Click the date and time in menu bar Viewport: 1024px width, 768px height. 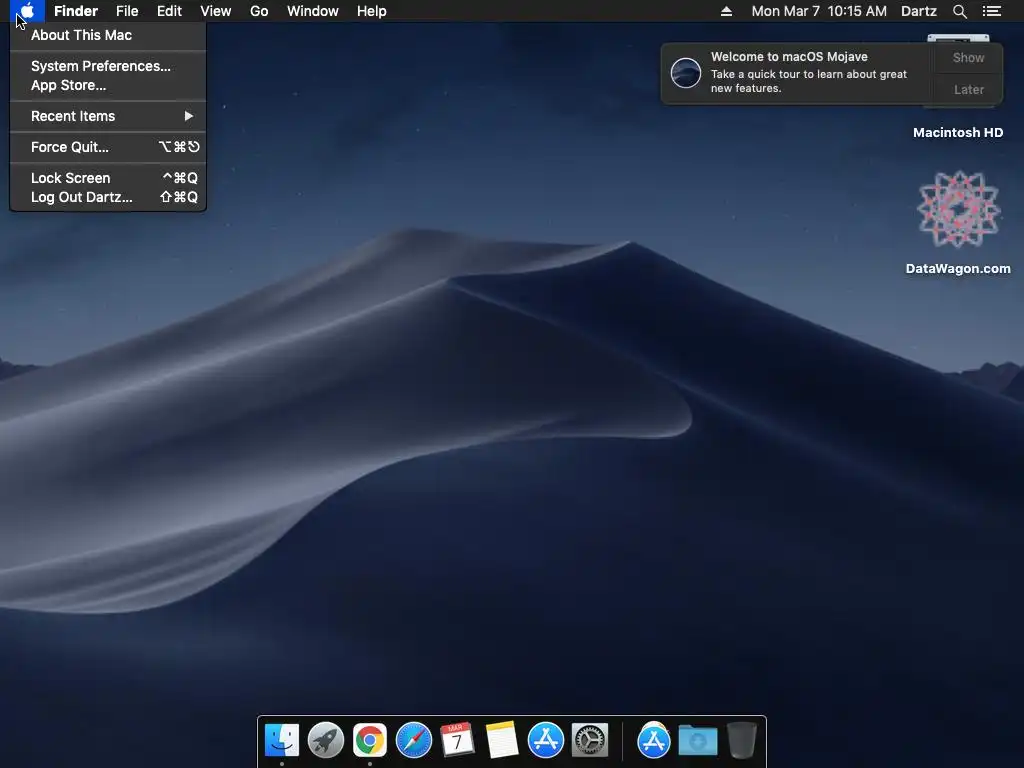819,11
